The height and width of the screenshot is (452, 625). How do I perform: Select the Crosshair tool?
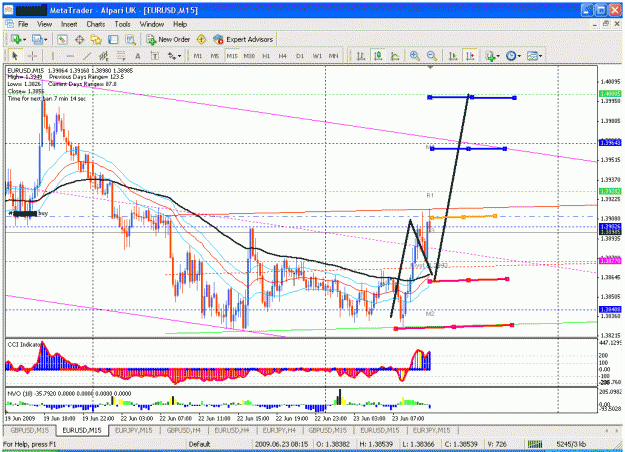click(32, 56)
